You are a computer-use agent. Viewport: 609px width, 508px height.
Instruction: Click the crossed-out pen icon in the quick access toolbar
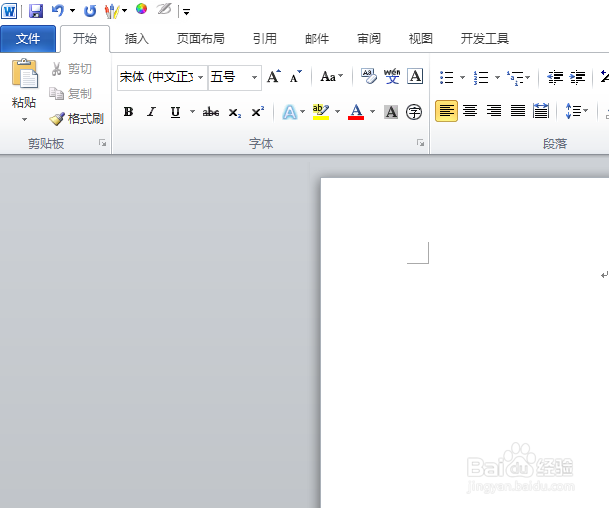[164, 9]
